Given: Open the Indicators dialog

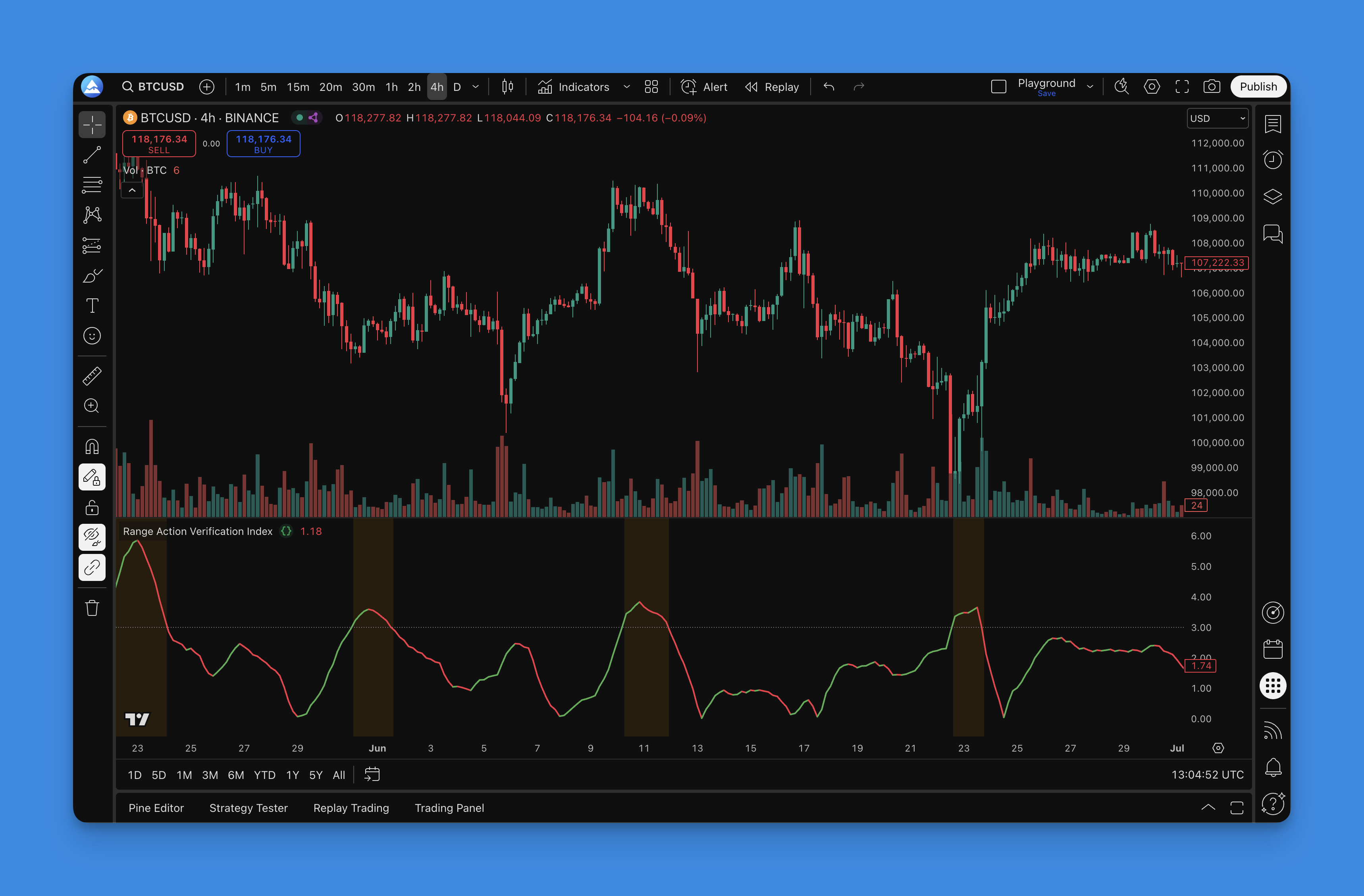Looking at the screenshot, I should 574,87.
